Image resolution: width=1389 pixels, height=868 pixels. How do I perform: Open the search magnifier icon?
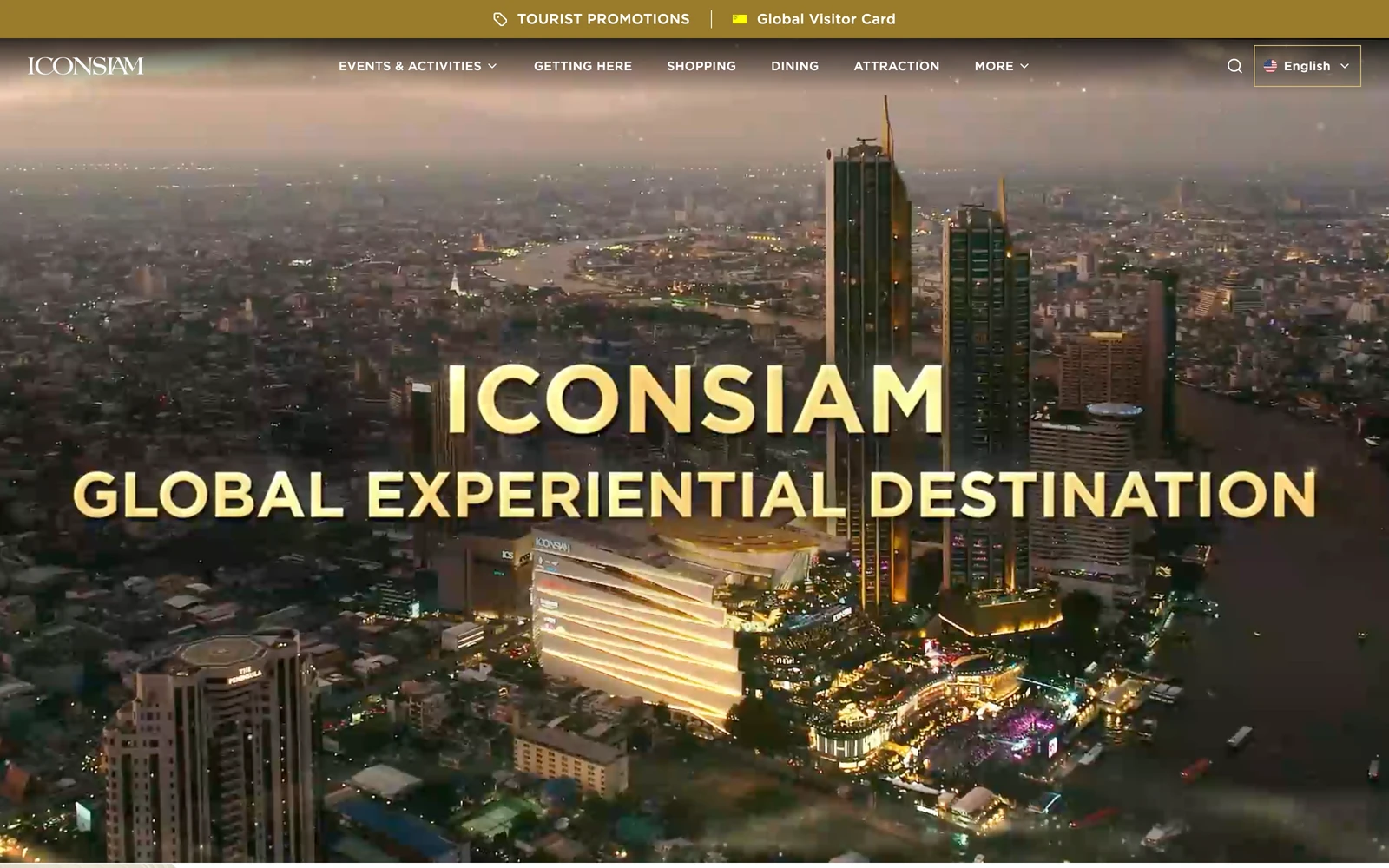[x=1234, y=66]
